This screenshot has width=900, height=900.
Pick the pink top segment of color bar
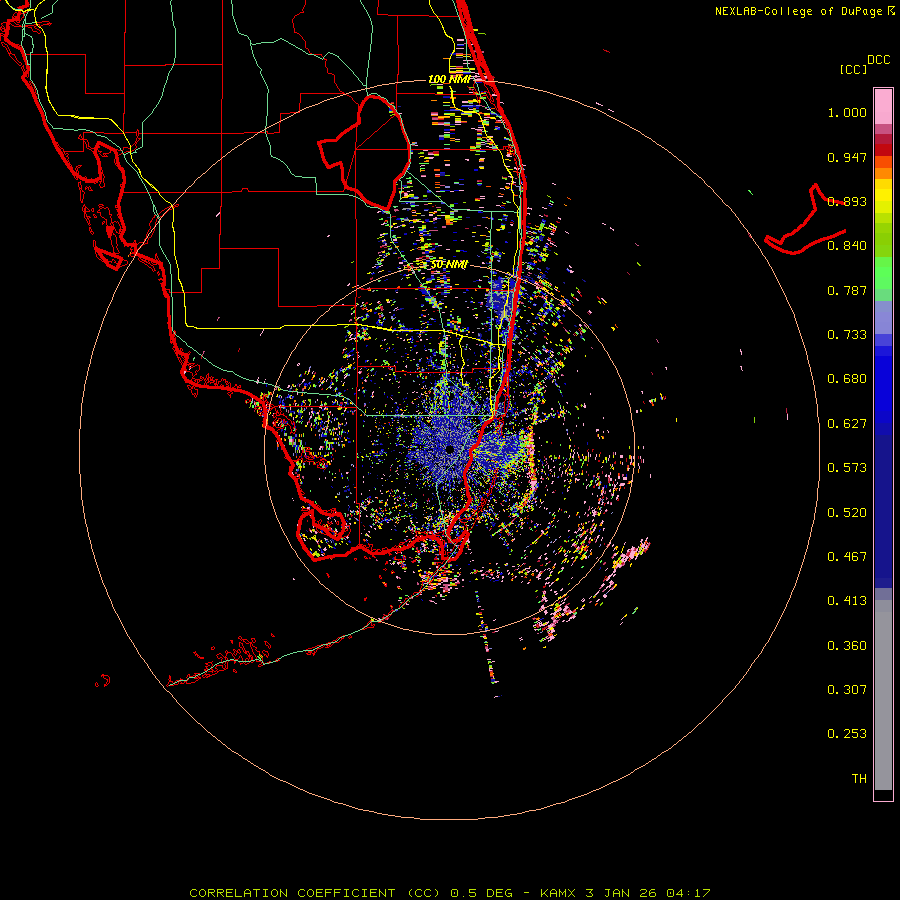883,107
